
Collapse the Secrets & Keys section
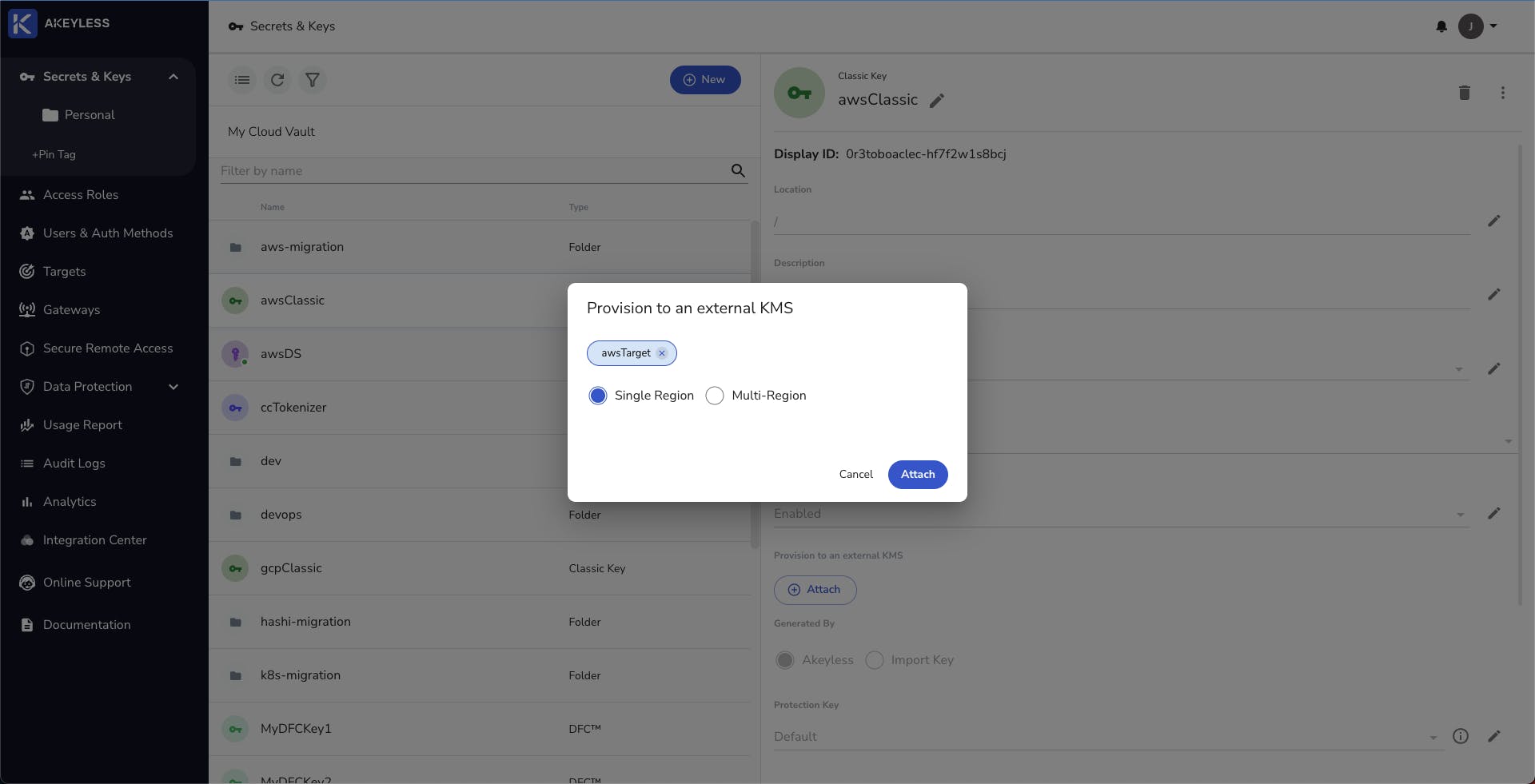[173, 76]
